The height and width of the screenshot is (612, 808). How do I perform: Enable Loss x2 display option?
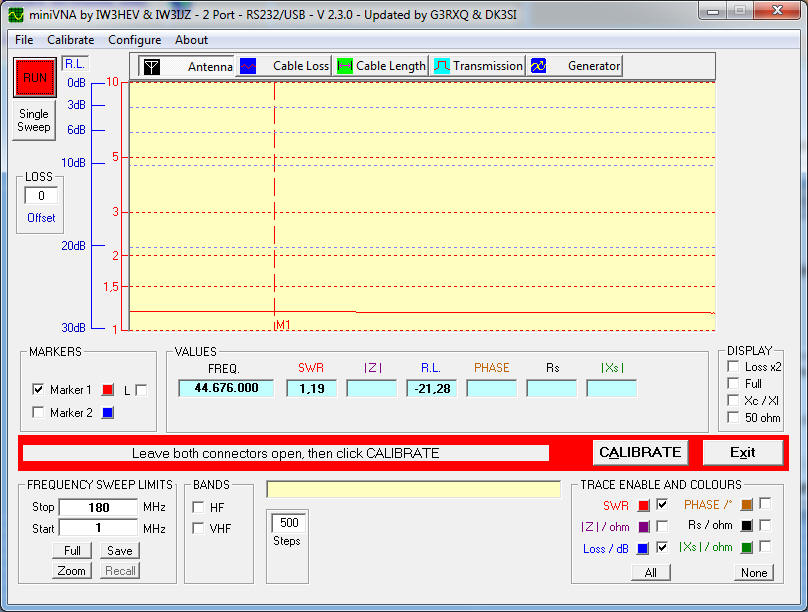click(733, 366)
